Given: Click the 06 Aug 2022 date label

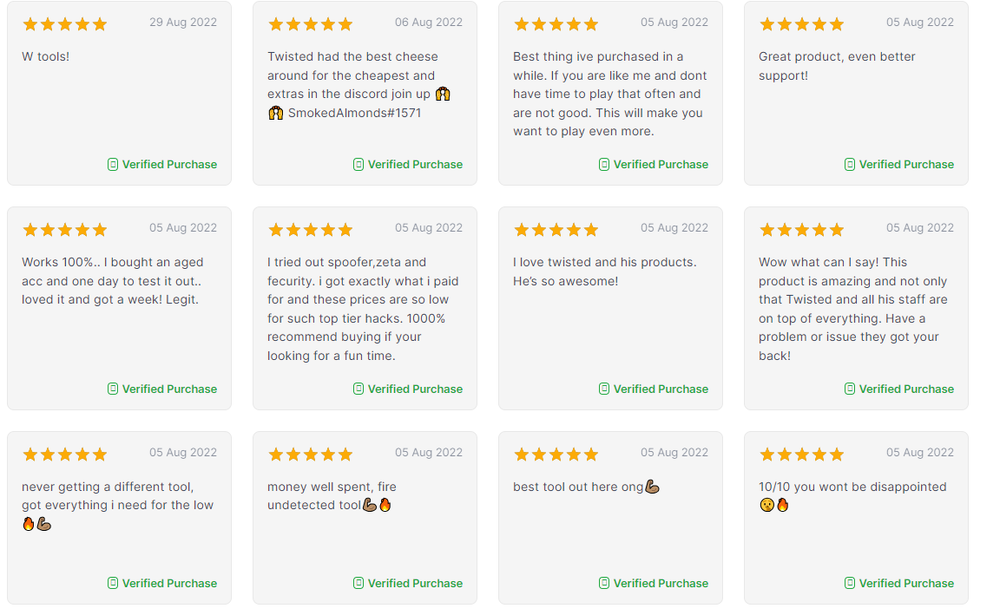Looking at the screenshot, I should point(428,22).
